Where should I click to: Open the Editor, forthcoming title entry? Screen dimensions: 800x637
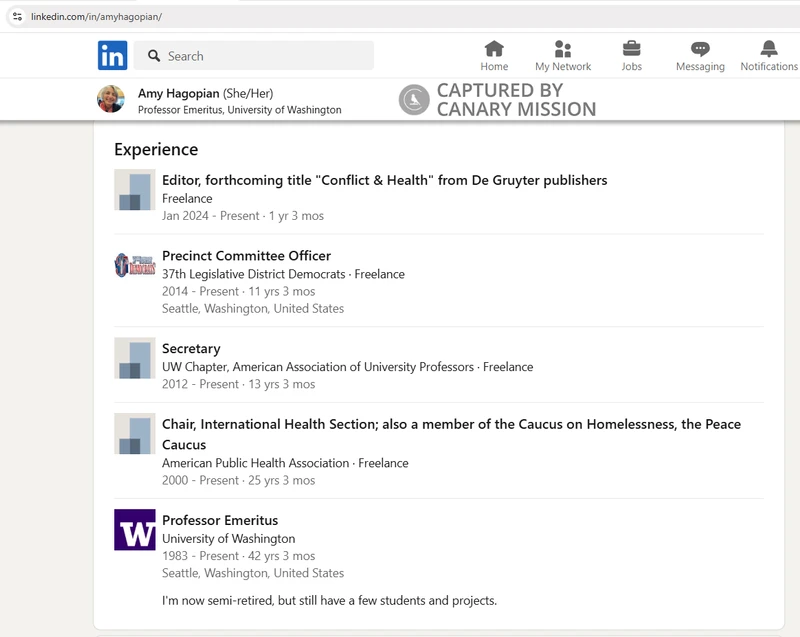point(385,180)
